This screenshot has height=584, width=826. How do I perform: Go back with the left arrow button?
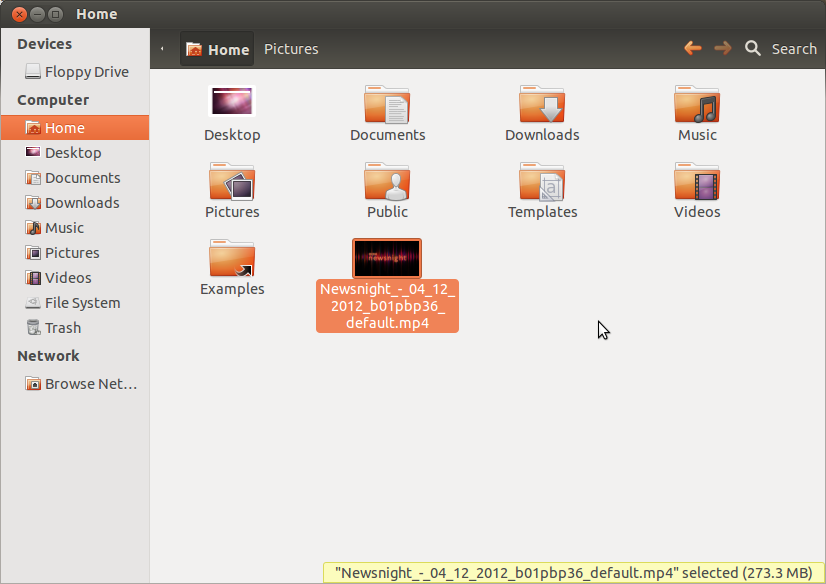click(x=693, y=48)
